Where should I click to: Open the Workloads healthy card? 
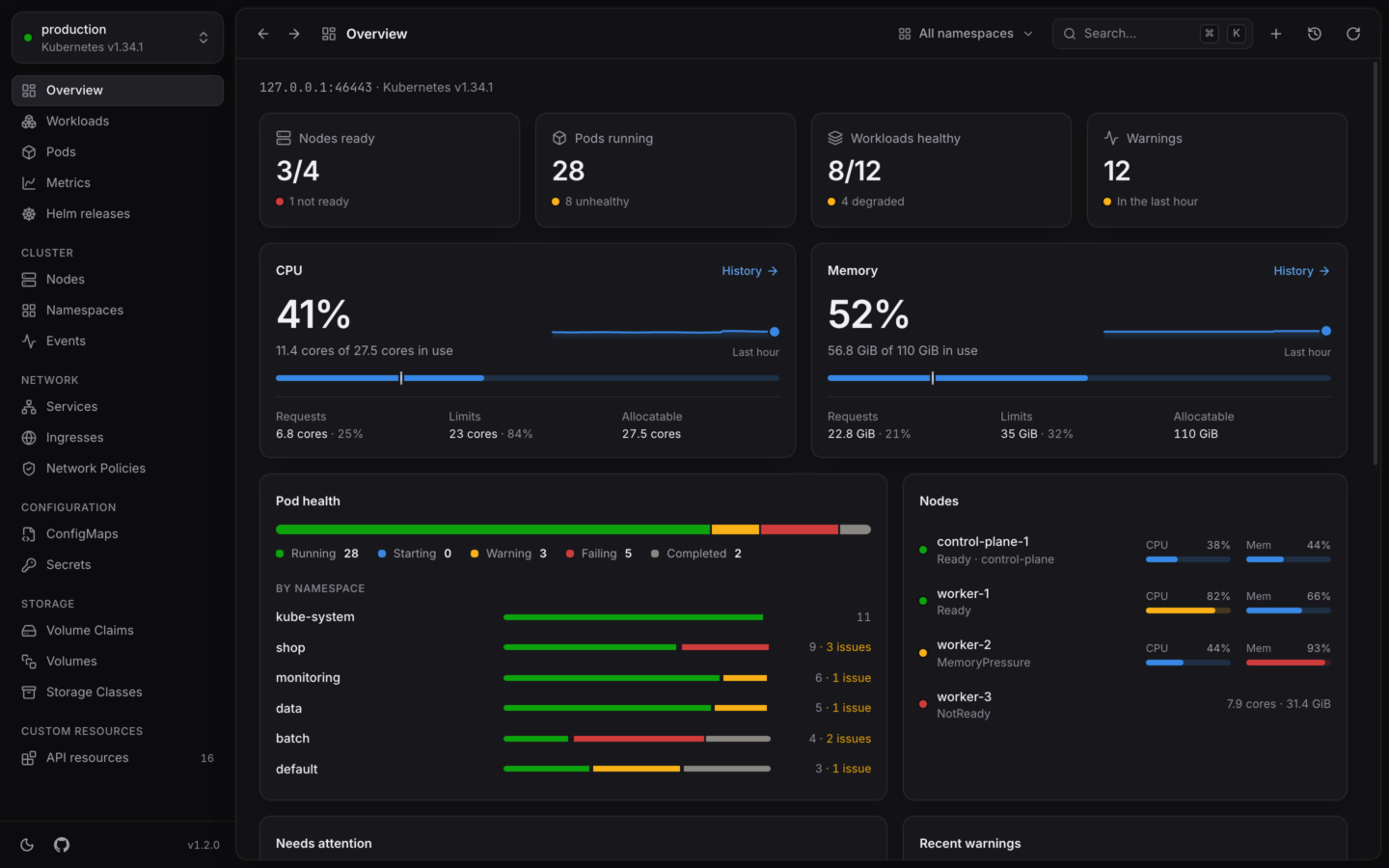click(941, 171)
